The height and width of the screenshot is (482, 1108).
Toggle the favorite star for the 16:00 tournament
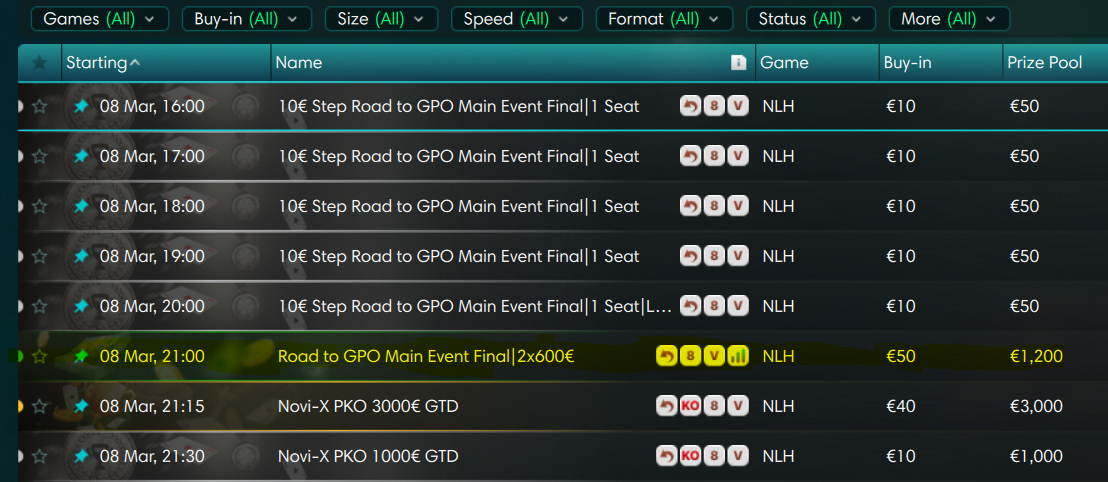click(x=40, y=106)
